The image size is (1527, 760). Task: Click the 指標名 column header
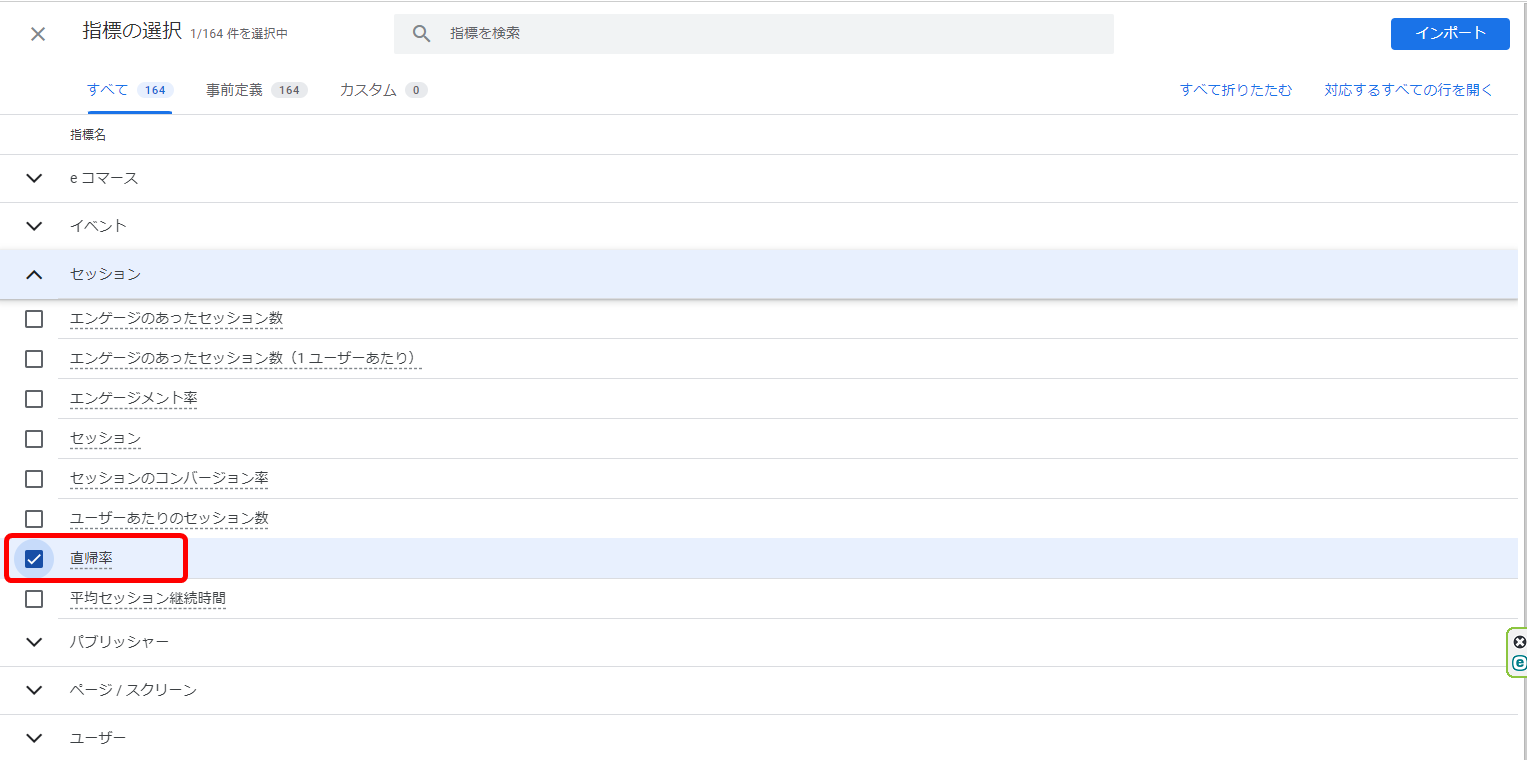(88, 135)
